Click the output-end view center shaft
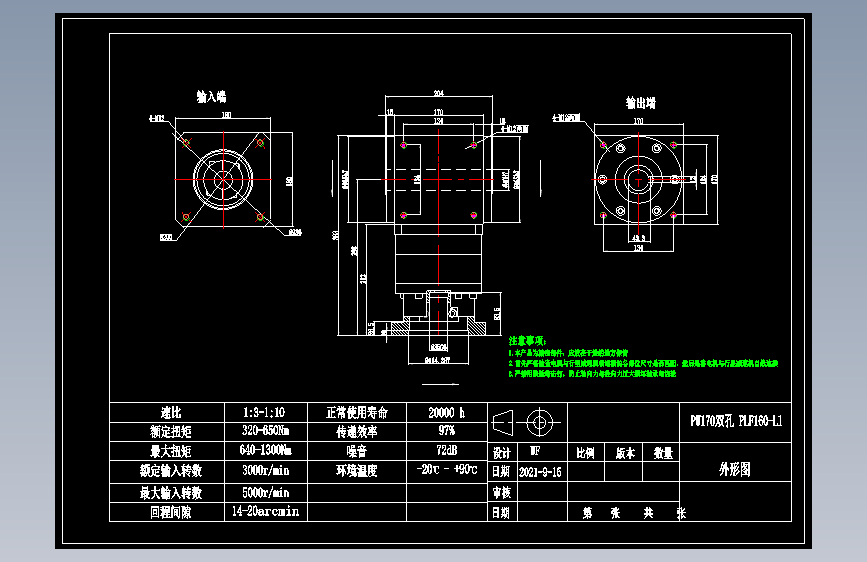The width and height of the screenshot is (867, 562). [x=638, y=179]
